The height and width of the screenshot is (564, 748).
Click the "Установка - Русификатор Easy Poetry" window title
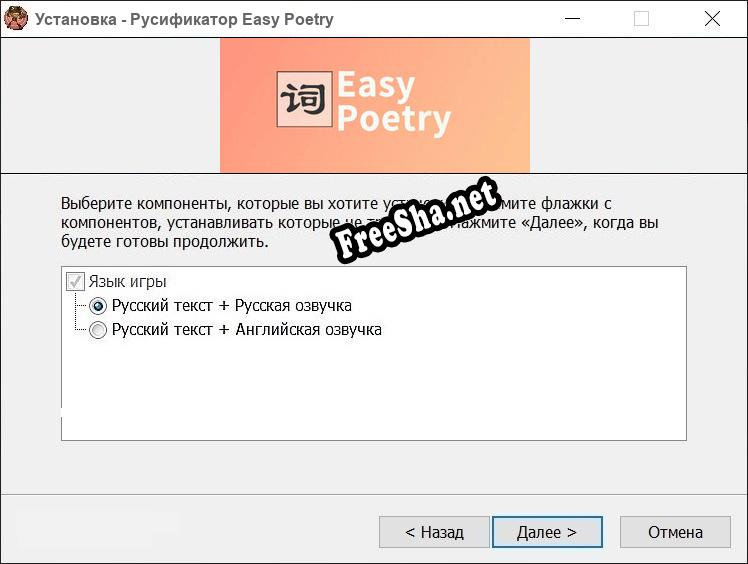click(x=185, y=19)
